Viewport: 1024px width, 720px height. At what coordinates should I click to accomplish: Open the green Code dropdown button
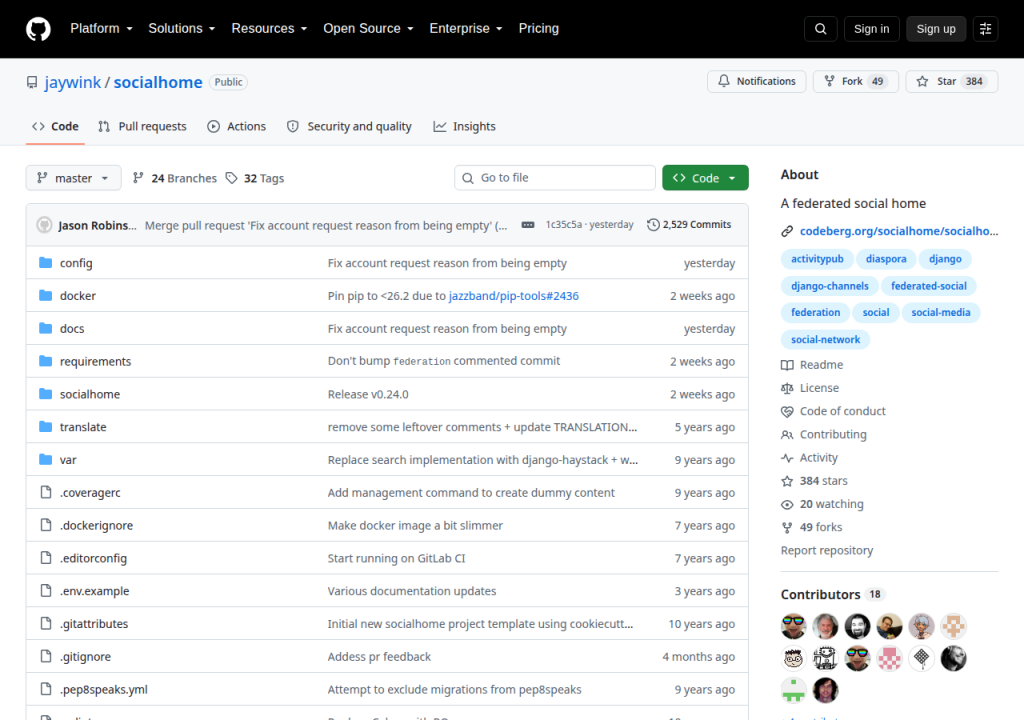click(x=705, y=178)
